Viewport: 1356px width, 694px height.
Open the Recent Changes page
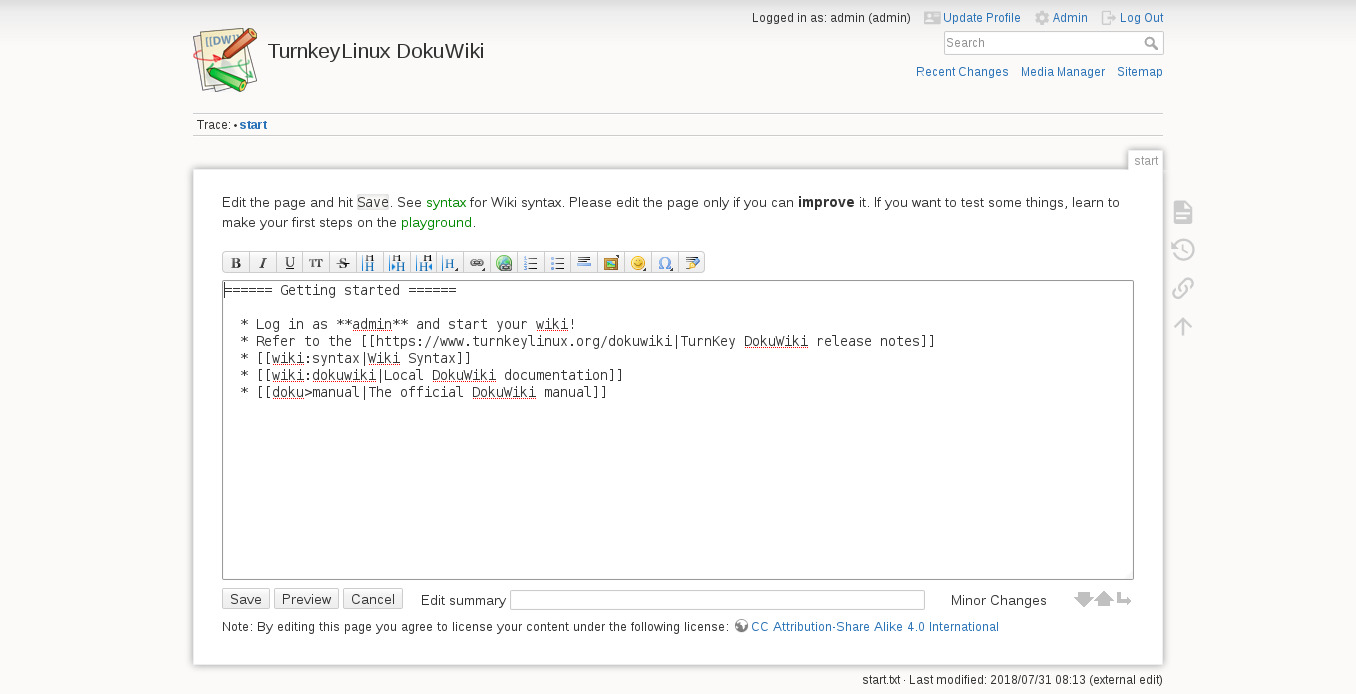962,72
